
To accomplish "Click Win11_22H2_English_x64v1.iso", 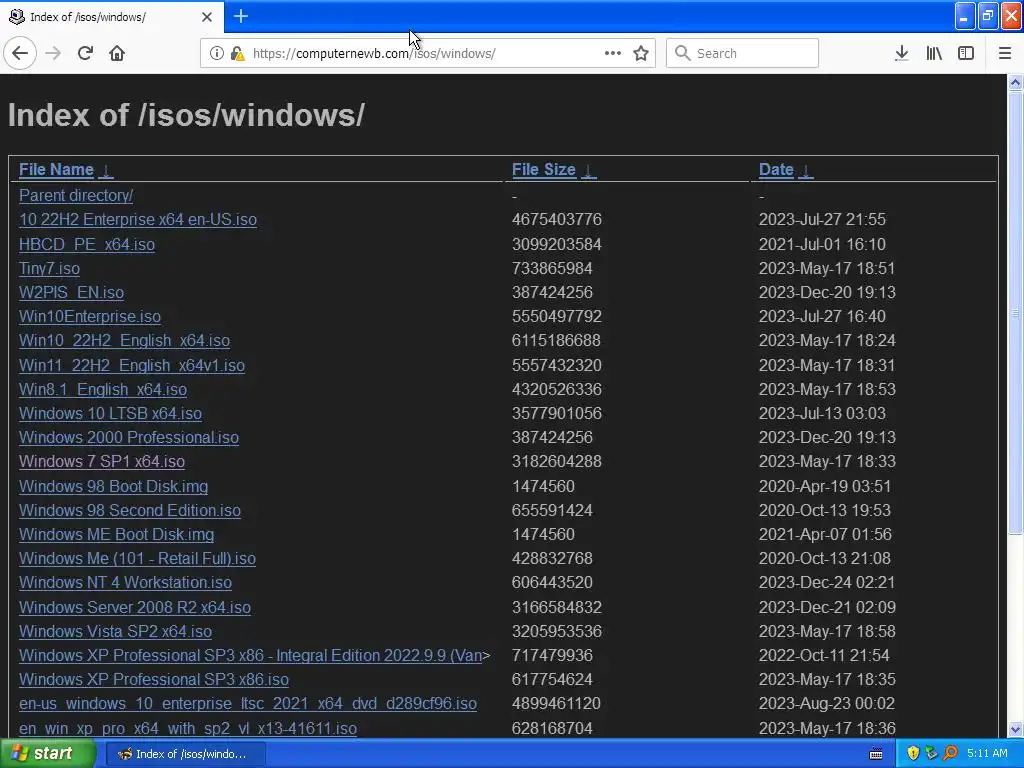I will pos(132,365).
